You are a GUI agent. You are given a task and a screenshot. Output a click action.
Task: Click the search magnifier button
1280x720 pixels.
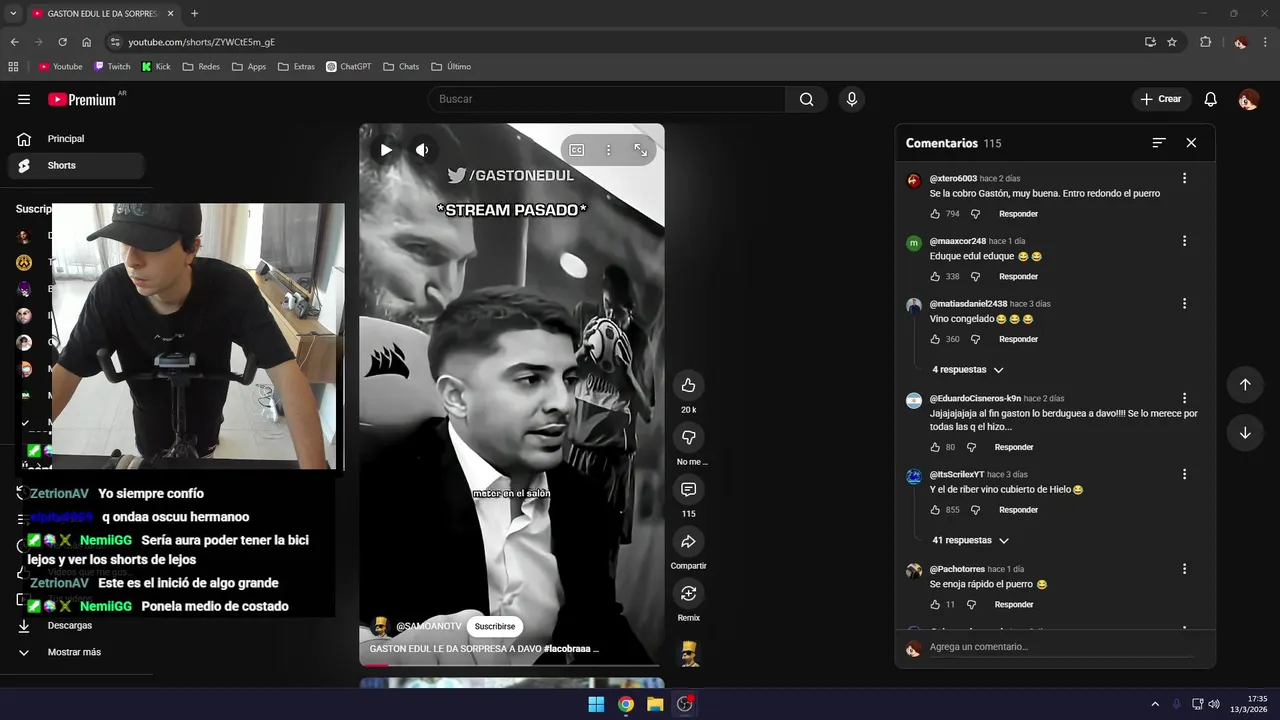point(806,99)
